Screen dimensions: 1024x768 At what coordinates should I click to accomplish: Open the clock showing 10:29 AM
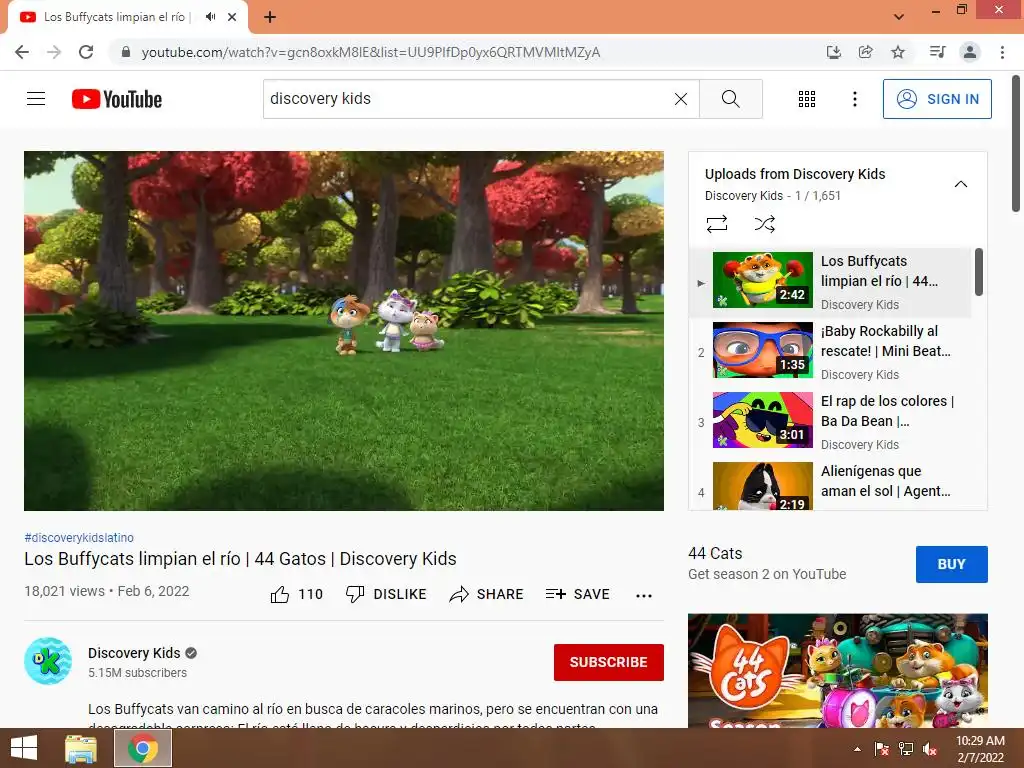tap(980, 749)
